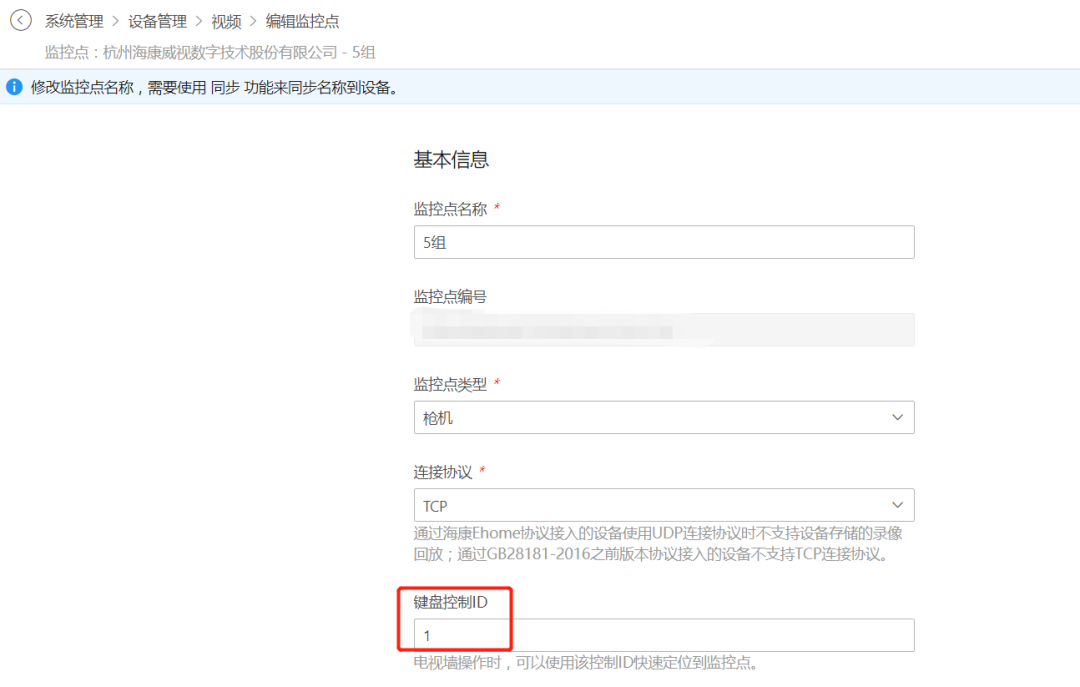The width and height of the screenshot is (1080, 687).
Task: Select 编辑监控点 breadcrumb item
Action: 302,21
